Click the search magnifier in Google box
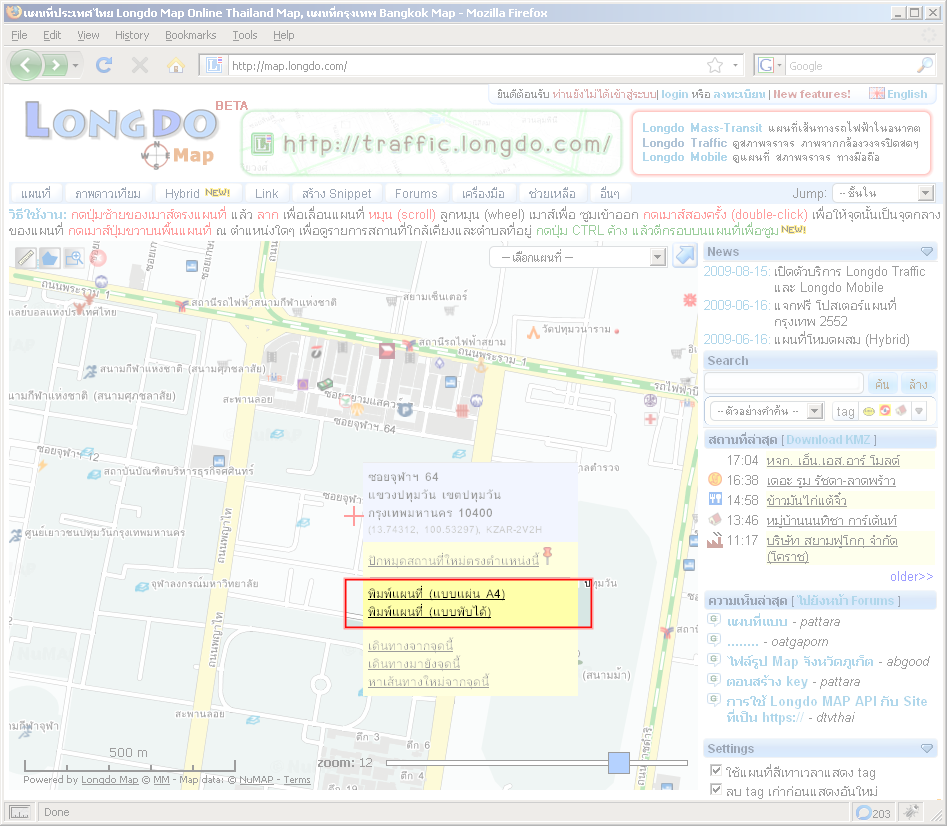This screenshot has height=826, width=947. tap(925, 65)
